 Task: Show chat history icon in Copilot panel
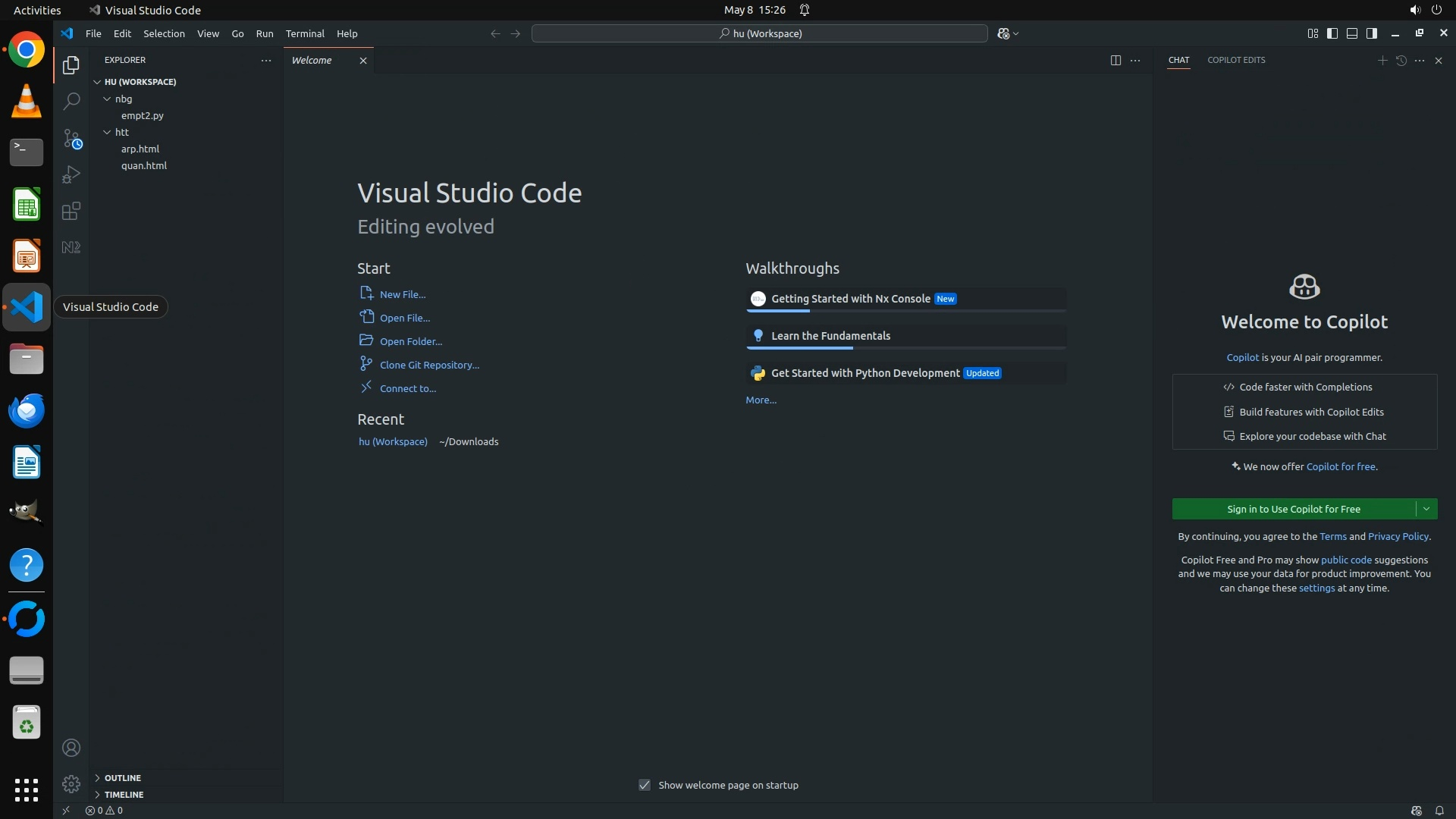coord(1401,60)
